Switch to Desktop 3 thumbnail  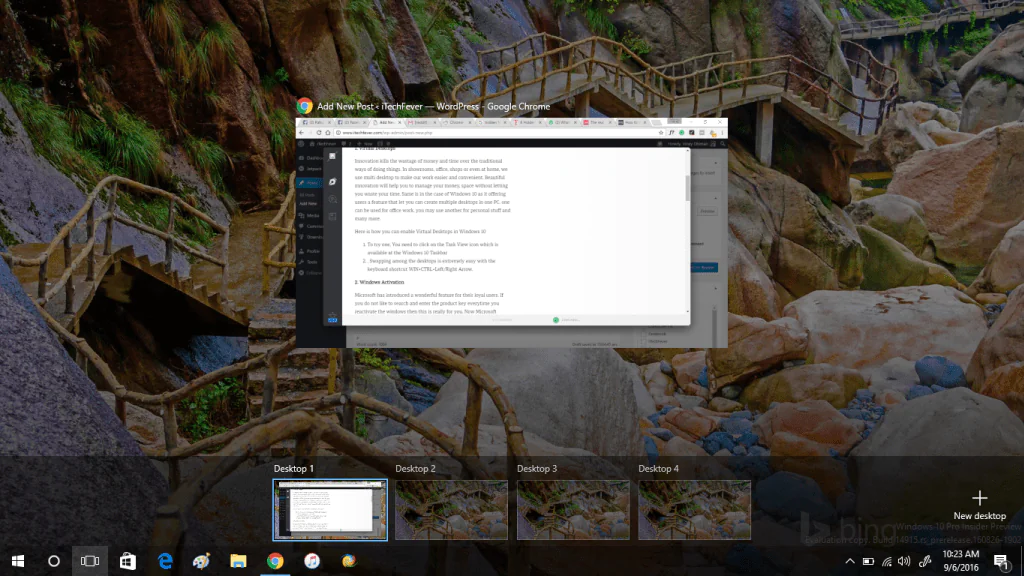[x=573, y=510]
